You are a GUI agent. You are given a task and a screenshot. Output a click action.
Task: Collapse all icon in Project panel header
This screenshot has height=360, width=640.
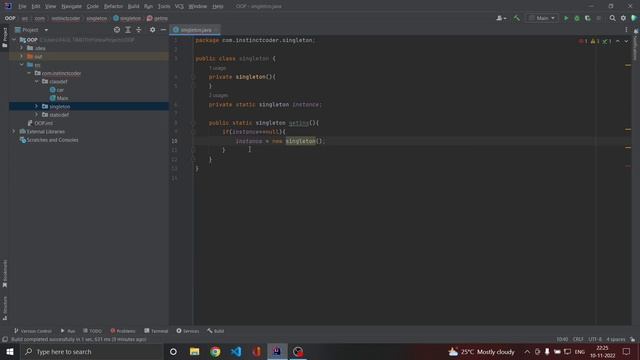pyautogui.click(x=139, y=30)
